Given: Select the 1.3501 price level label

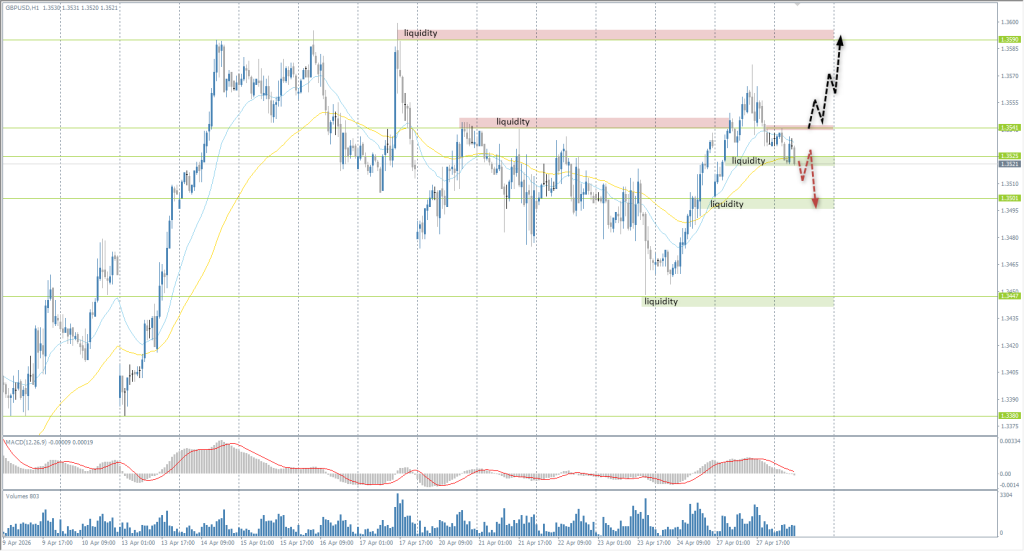Looking at the screenshot, I should (1009, 198).
